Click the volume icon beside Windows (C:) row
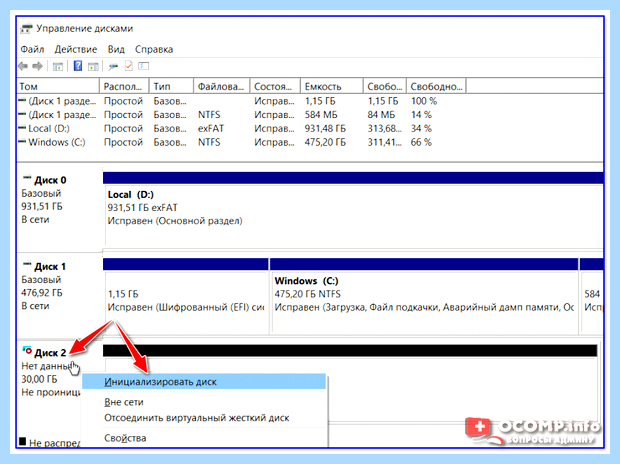 tap(23, 142)
